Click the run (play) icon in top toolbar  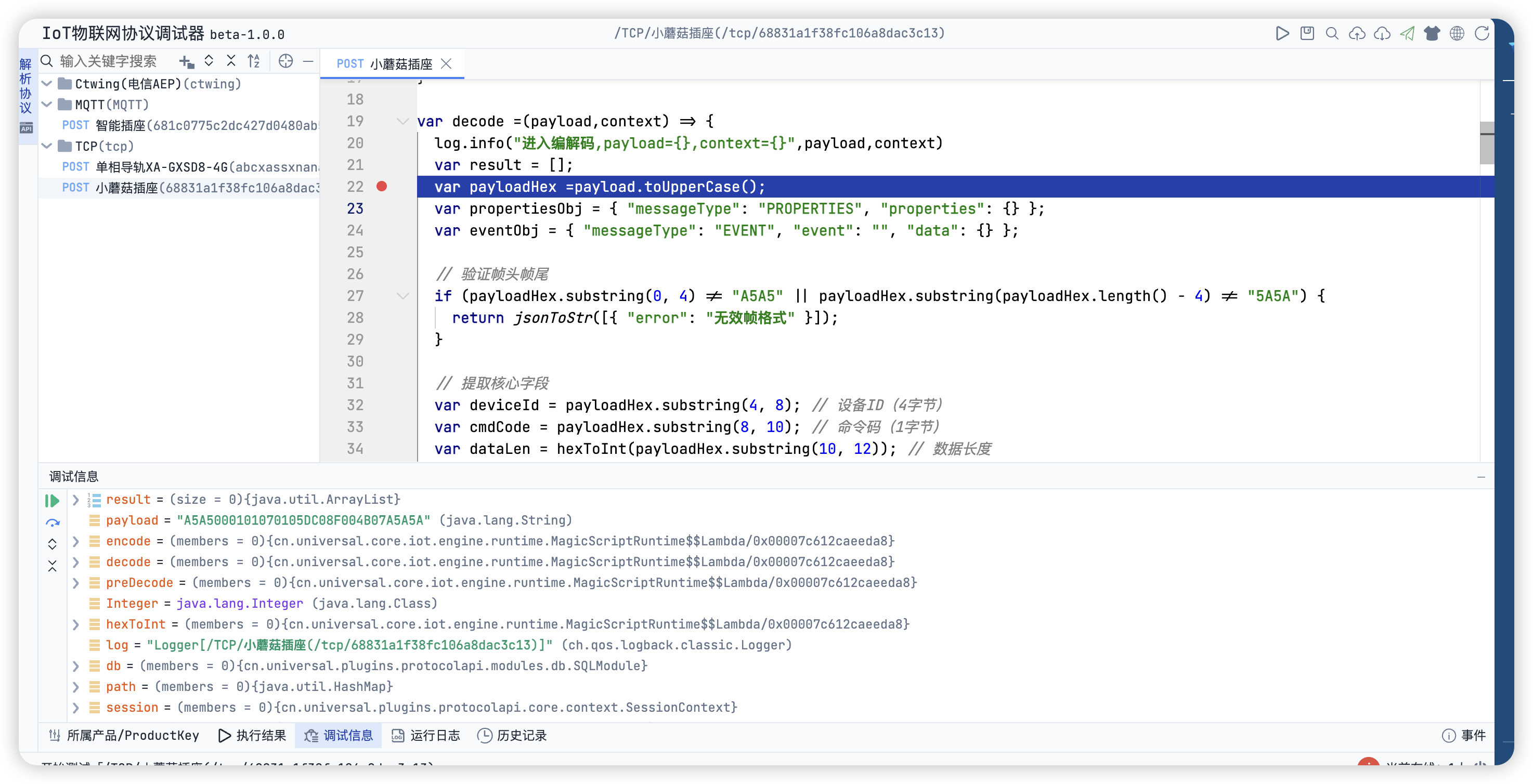[x=1282, y=33]
